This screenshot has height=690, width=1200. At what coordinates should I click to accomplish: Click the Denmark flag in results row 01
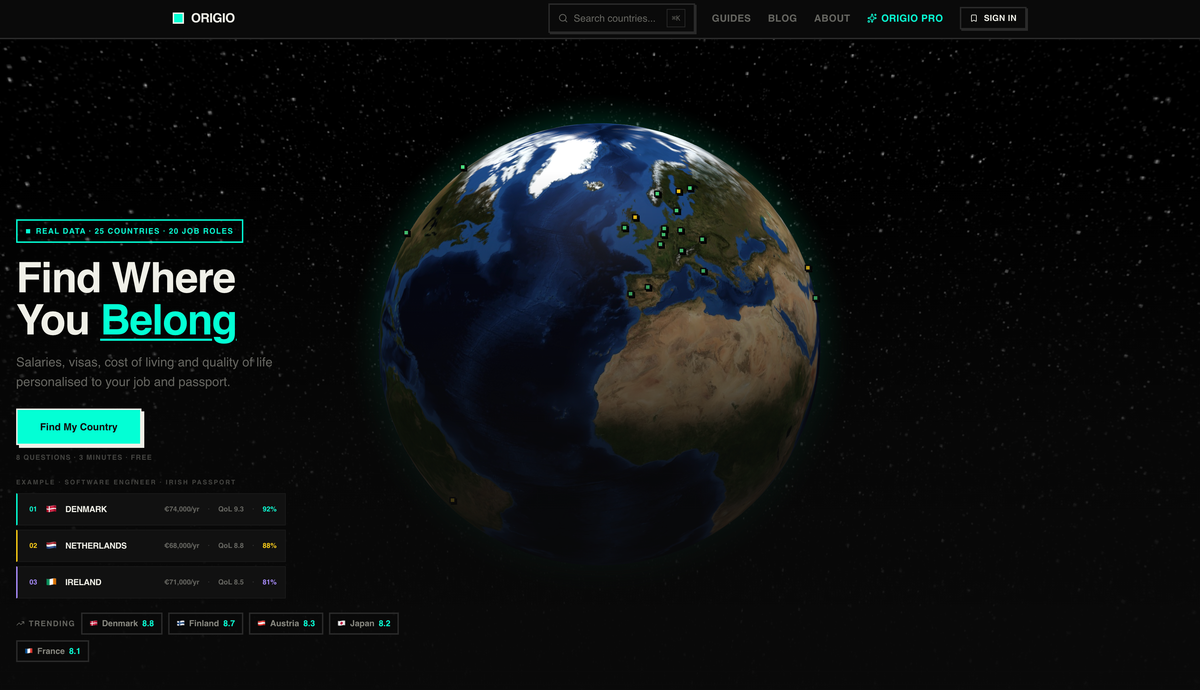pyautogui.click(x=51, y=509)
